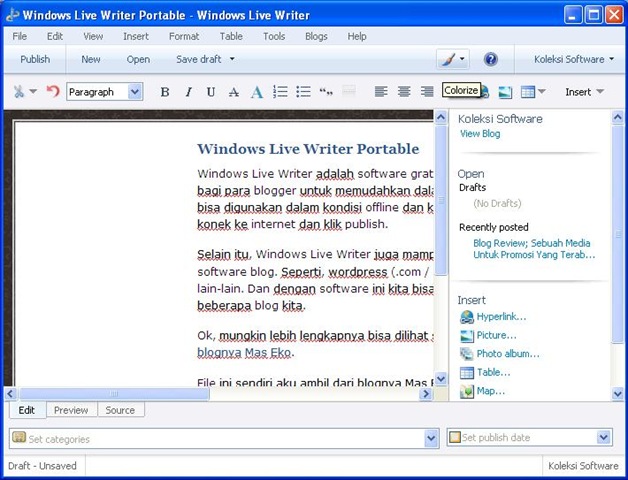This screenshot has height=480, width=628.
Task: Open the Blogs menu
Action: point(316,36)
